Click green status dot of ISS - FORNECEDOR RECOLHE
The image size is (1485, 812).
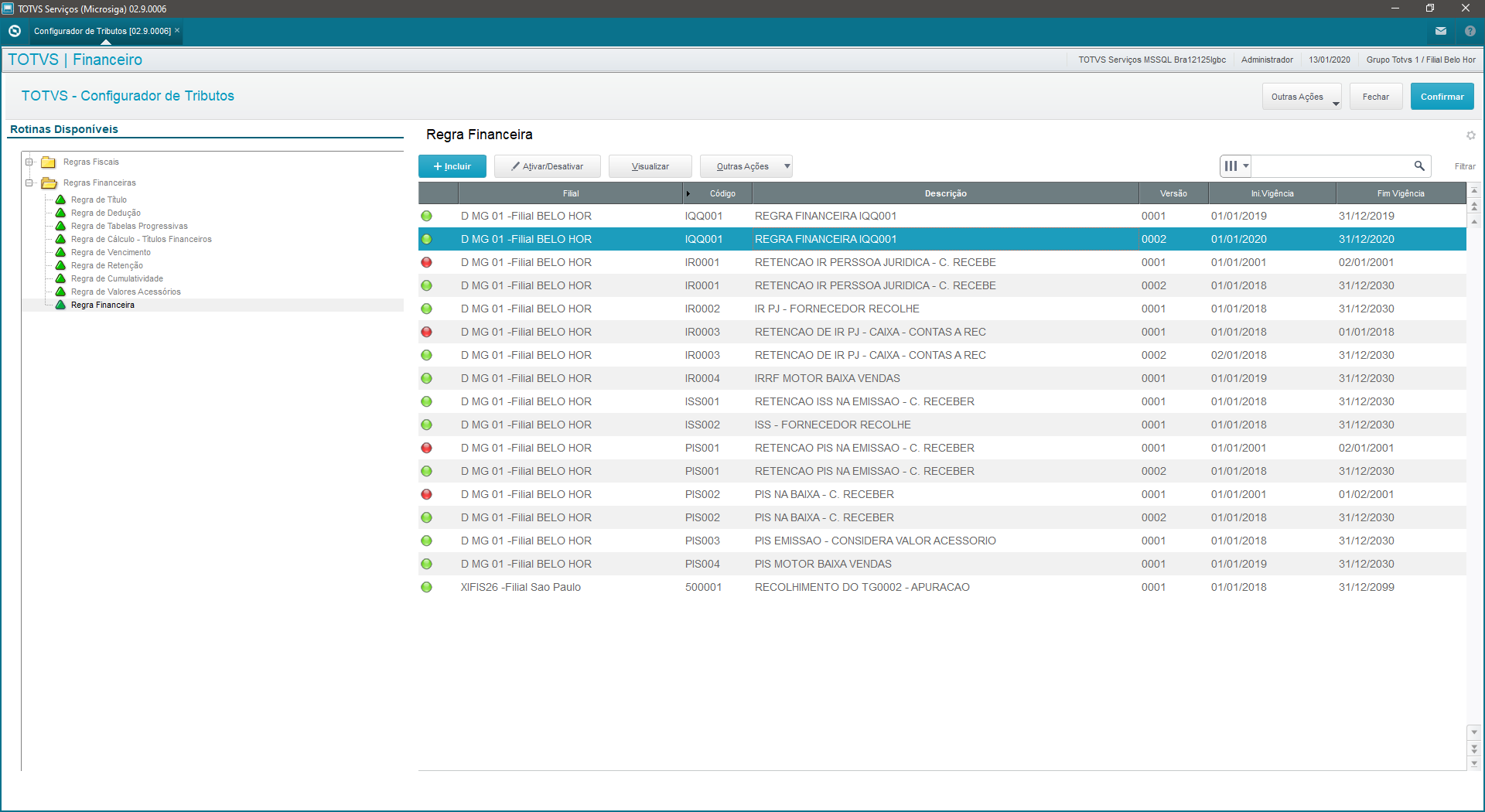pyautogui.click(x=426, y=425)
